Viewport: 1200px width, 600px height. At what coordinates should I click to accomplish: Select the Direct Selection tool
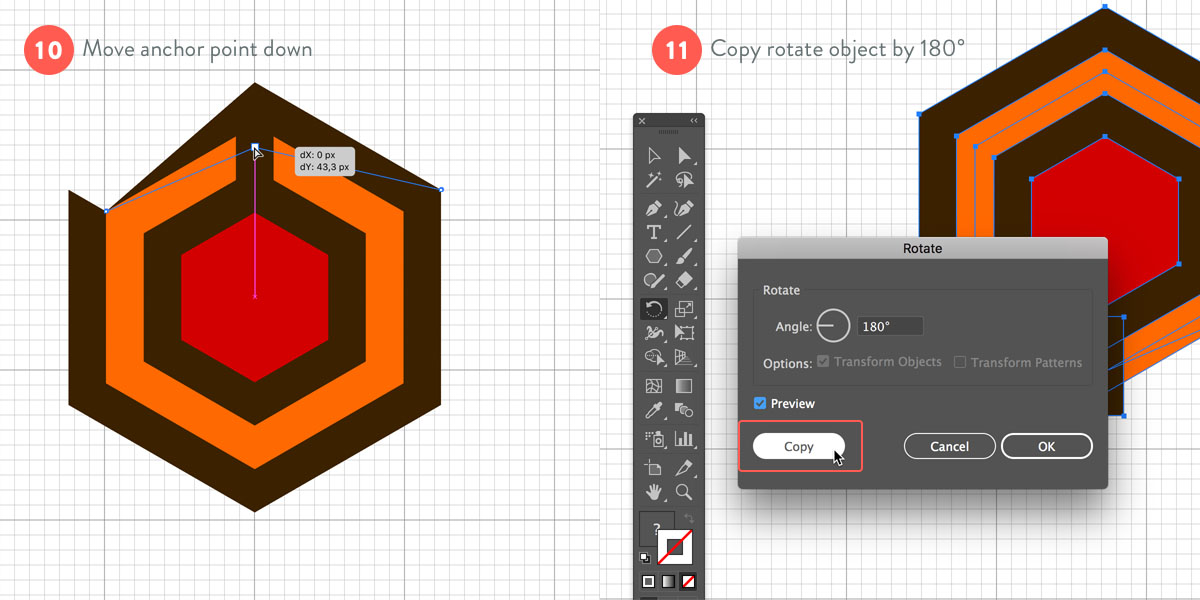[684, 155]
